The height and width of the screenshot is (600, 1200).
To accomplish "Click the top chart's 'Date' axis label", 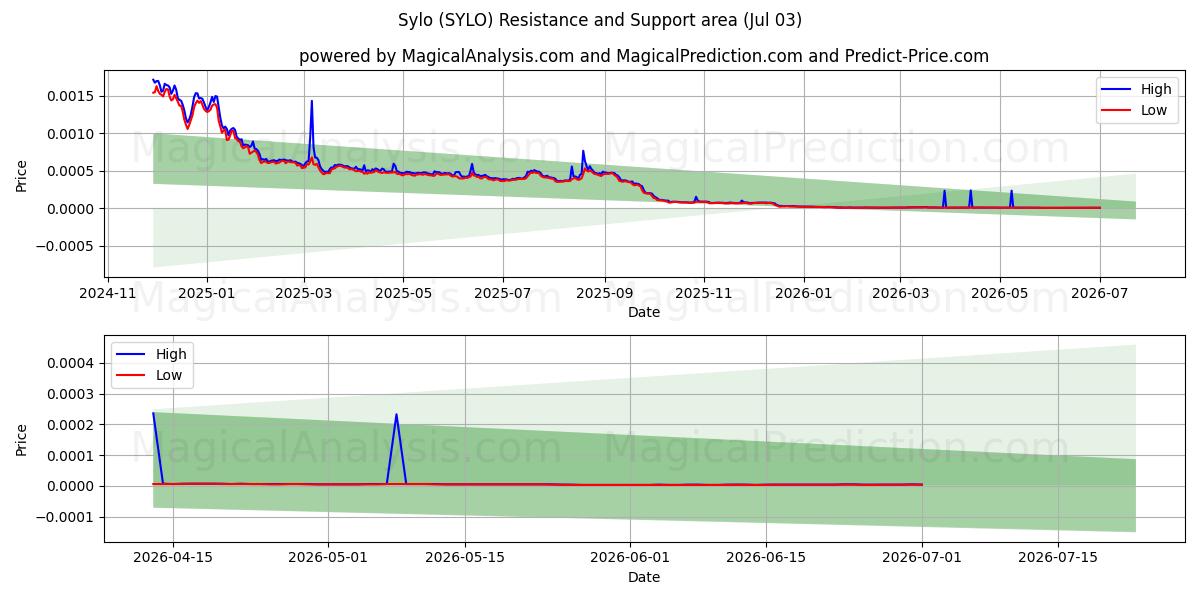I will (644, 312).
